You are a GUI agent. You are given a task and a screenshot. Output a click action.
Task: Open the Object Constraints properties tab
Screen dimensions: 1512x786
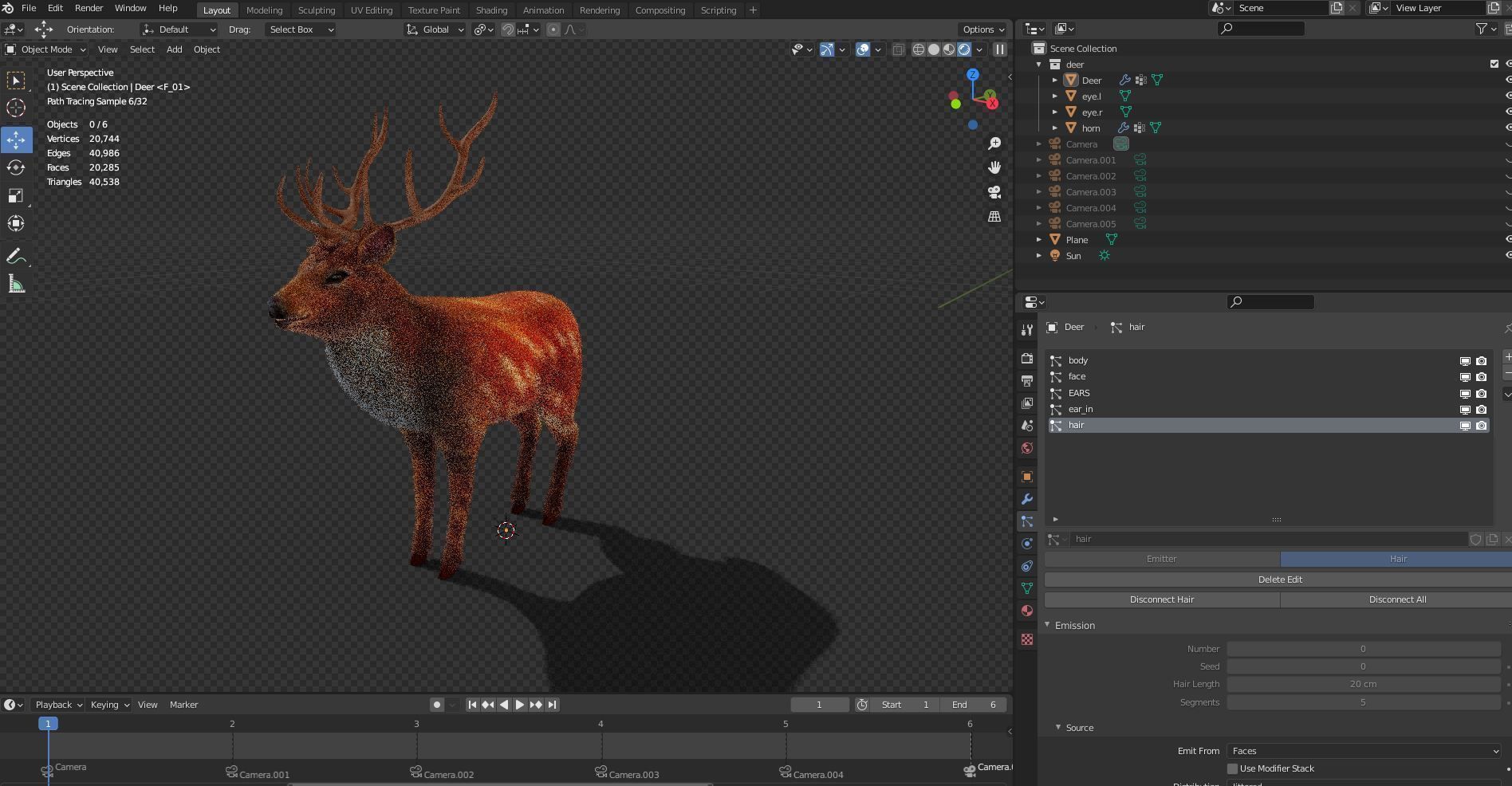pos(1027,566)
